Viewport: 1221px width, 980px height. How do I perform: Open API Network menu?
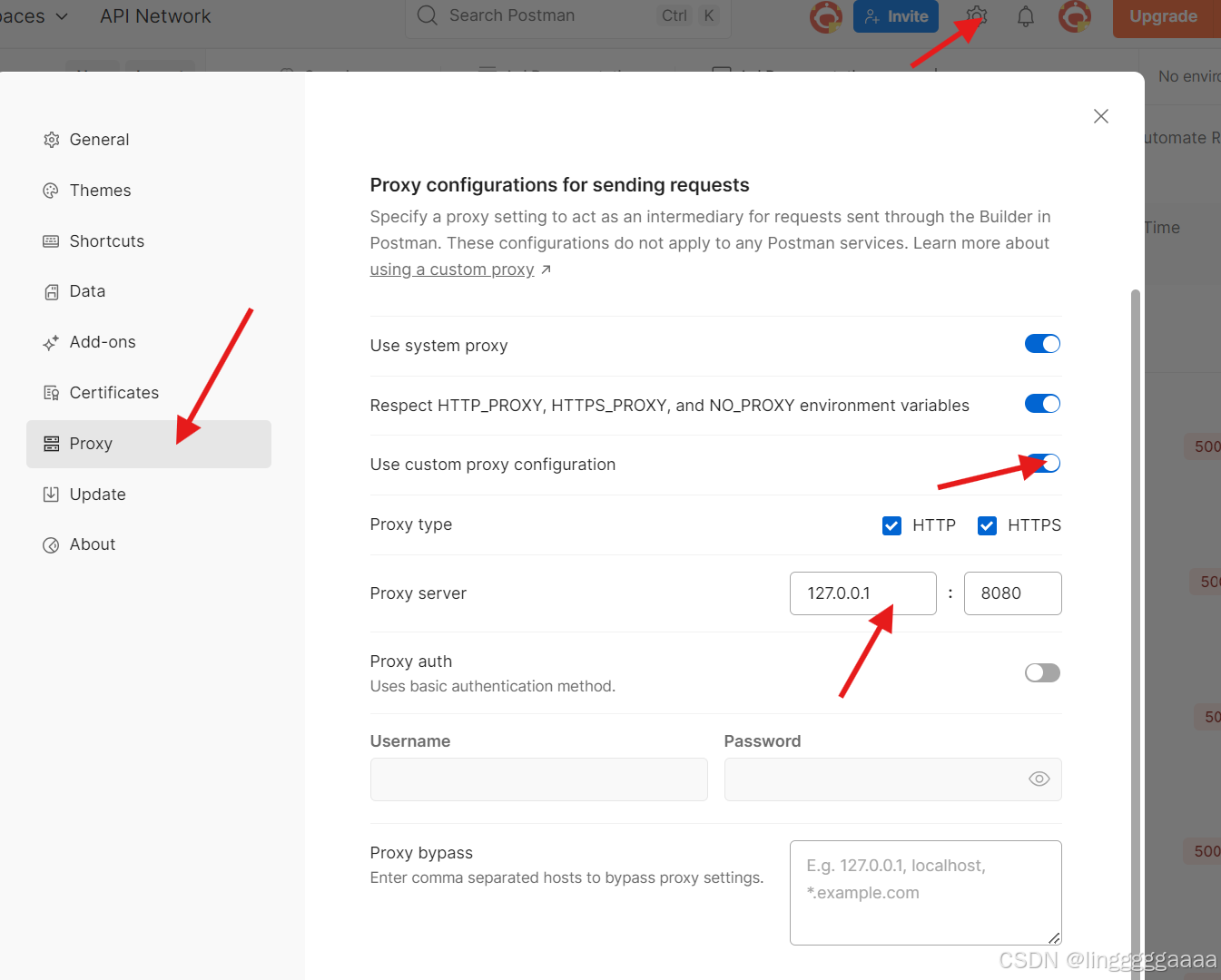(x=155, y=16)
